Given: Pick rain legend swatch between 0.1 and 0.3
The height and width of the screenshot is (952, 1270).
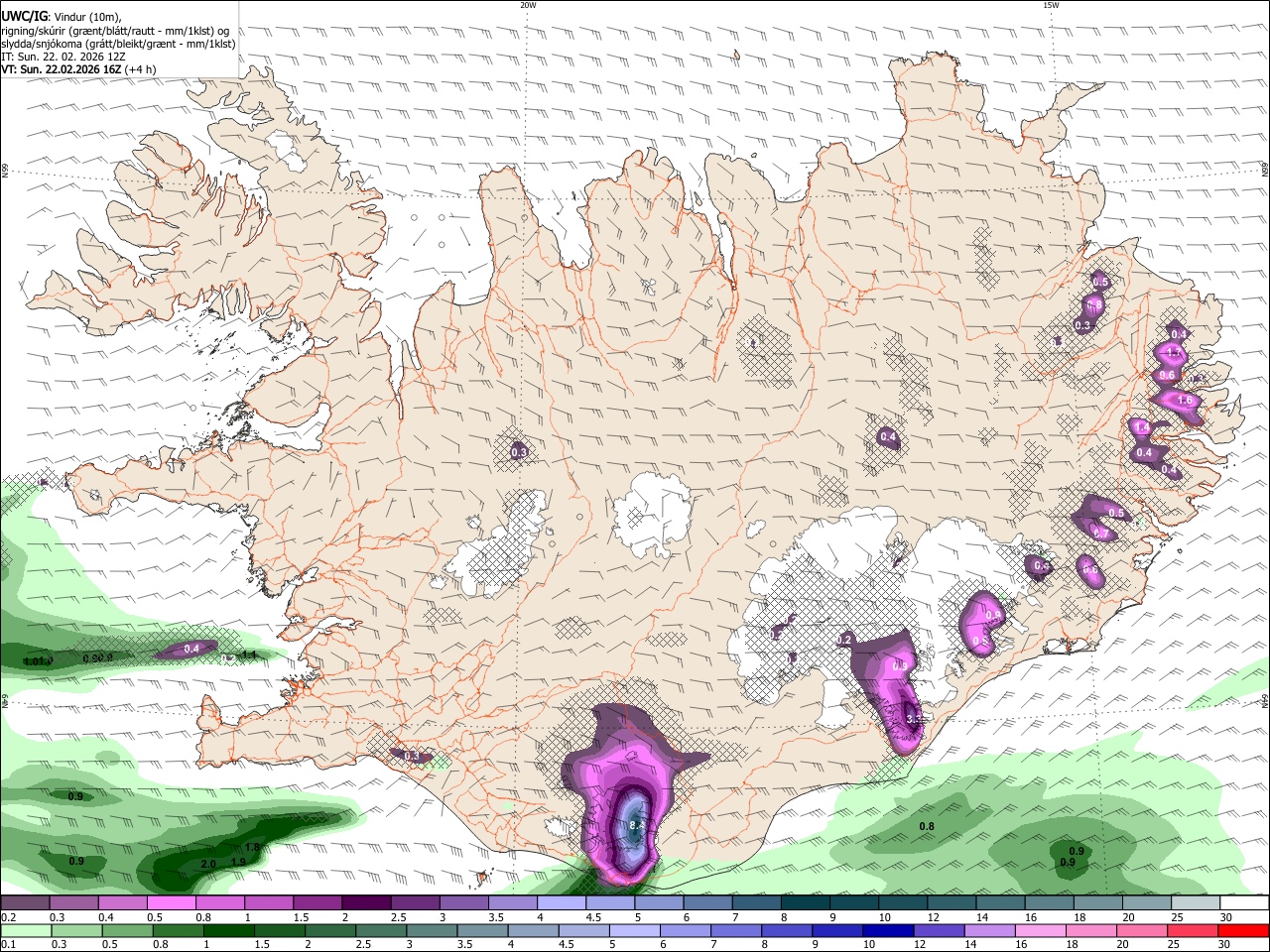Looking at the screenshot, I should [x=25, y=930].
